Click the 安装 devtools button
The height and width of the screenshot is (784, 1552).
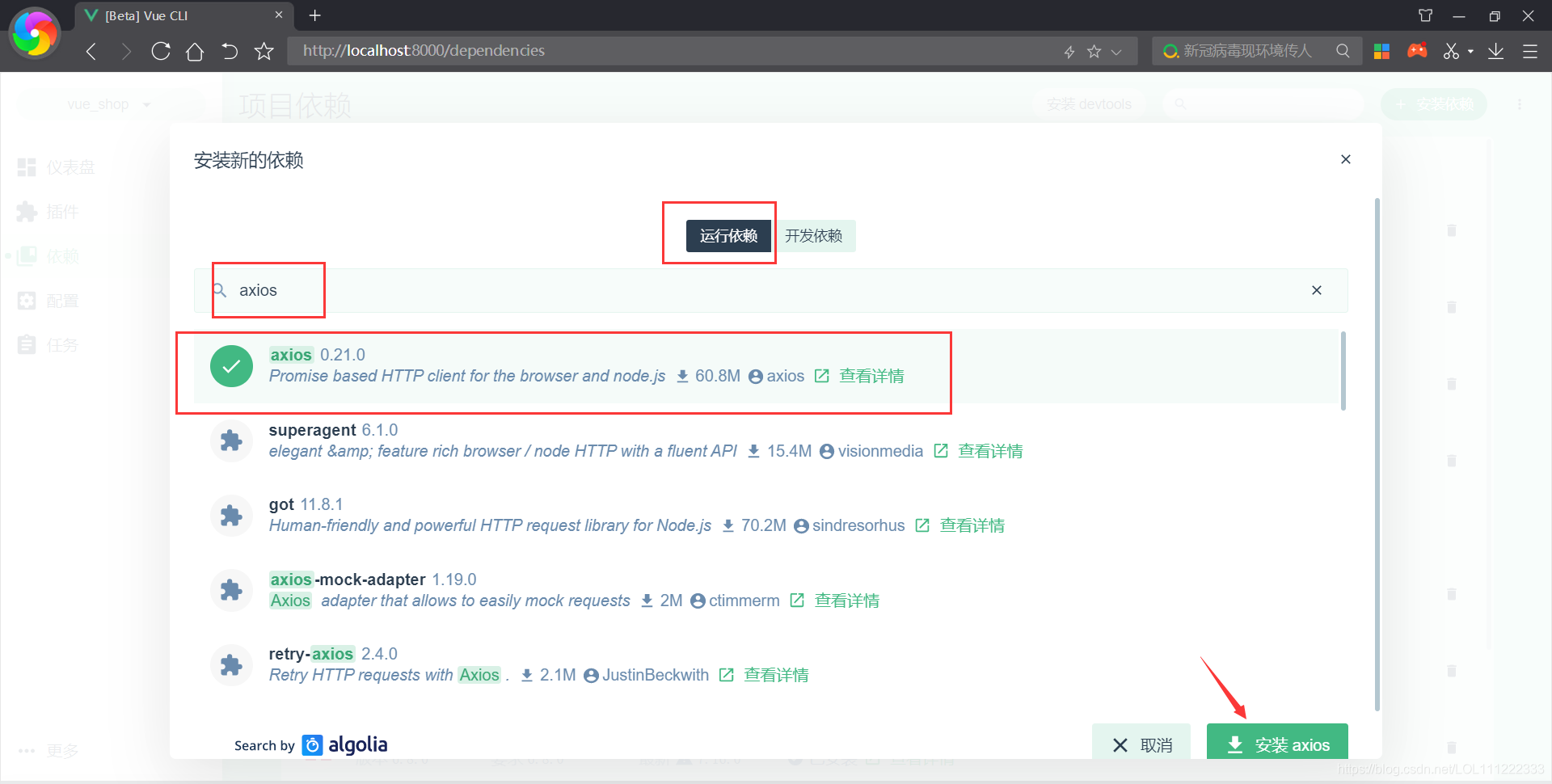(x=1089, y=104)
